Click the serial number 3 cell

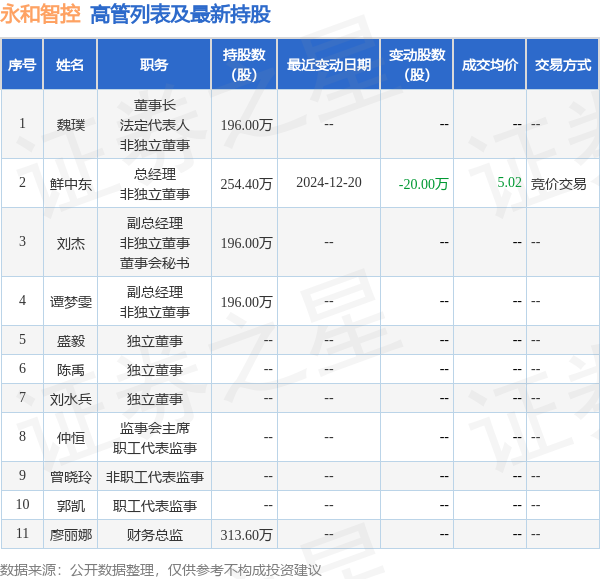coord(23,241)
